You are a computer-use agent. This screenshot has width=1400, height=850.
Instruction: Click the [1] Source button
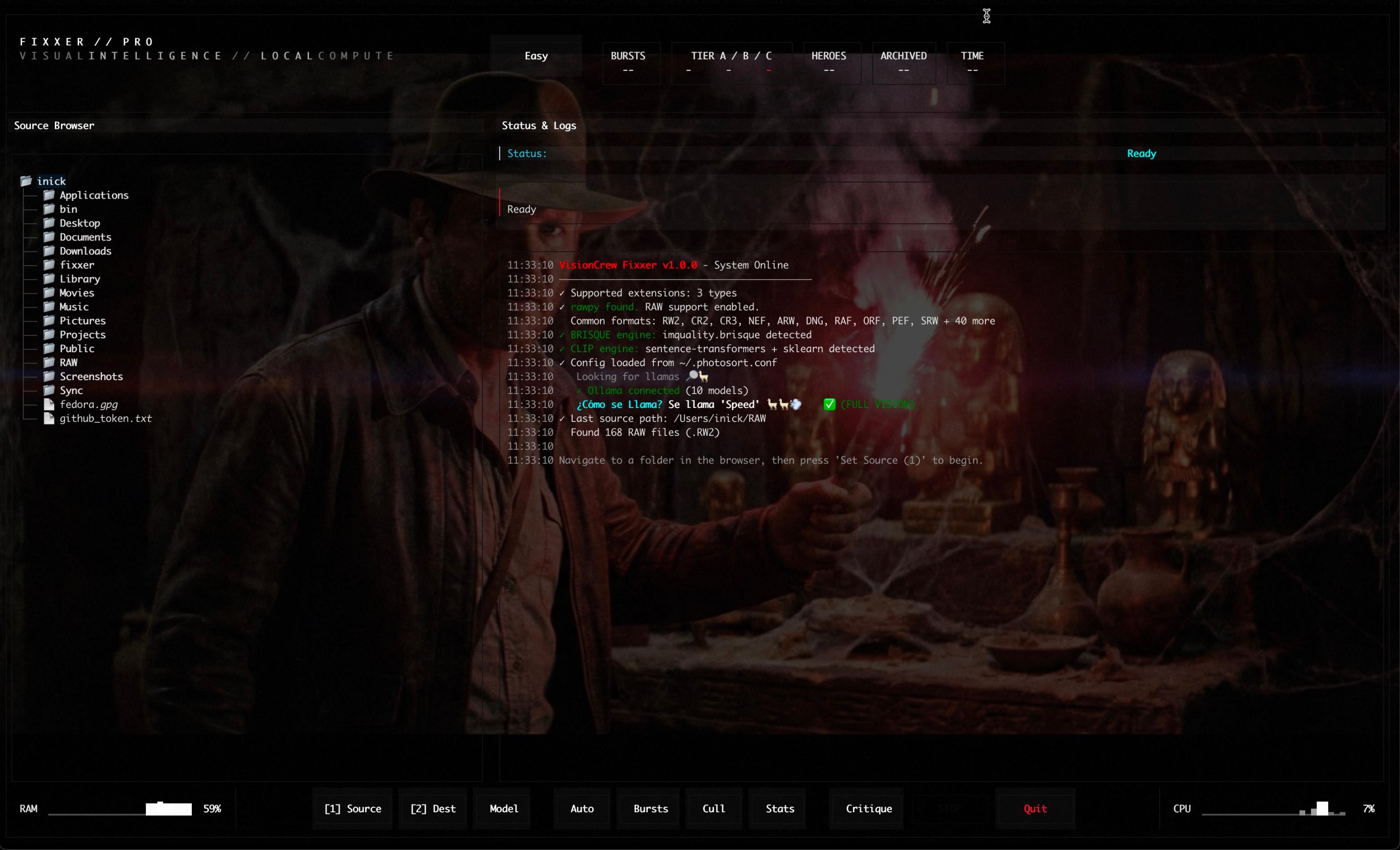[352, 809]
